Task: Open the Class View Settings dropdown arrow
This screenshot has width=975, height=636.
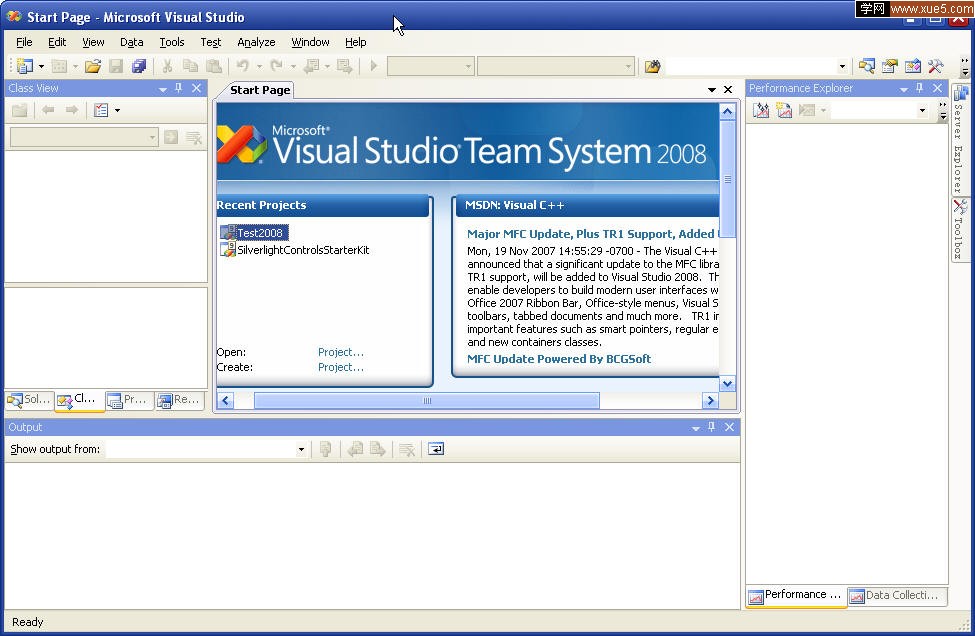Action: click(118, 111)
